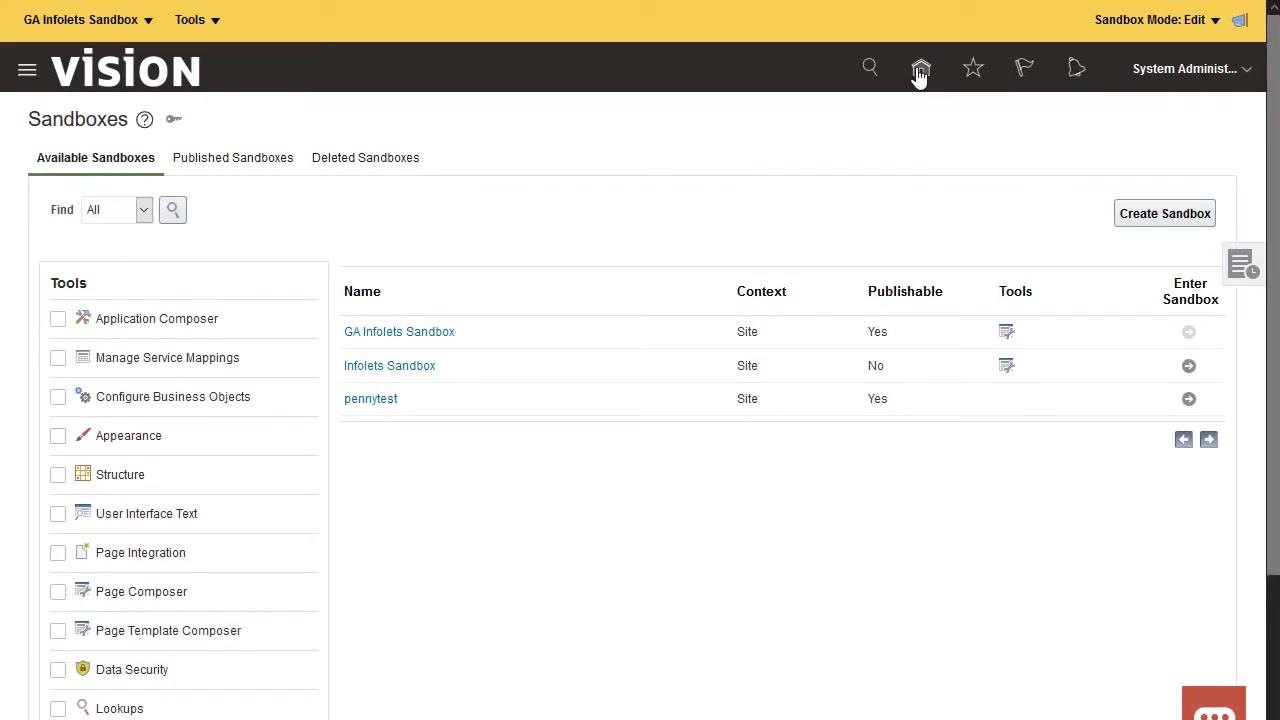
Task: Check the Structure checkbox
Action: coord(58,475)
